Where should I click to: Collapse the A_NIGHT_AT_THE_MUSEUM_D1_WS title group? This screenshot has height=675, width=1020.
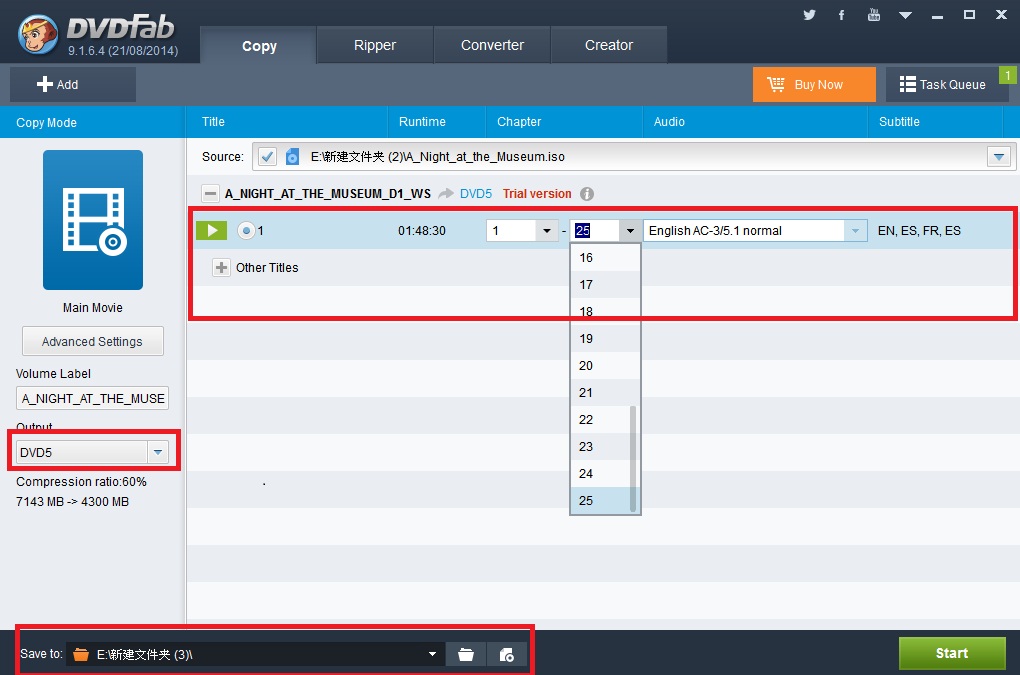(x=210, y=194)
